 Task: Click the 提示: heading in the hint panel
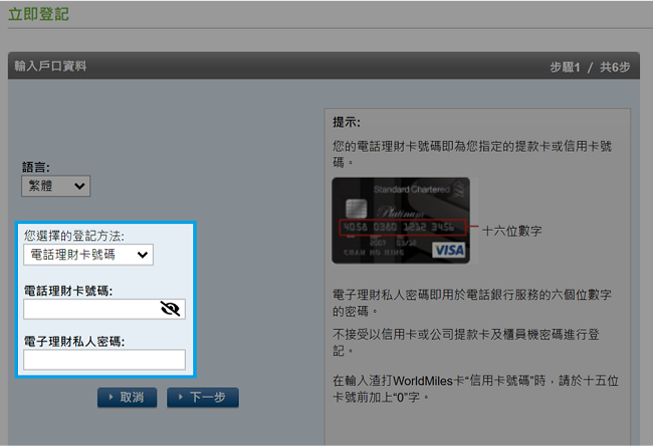coord(346,122)
